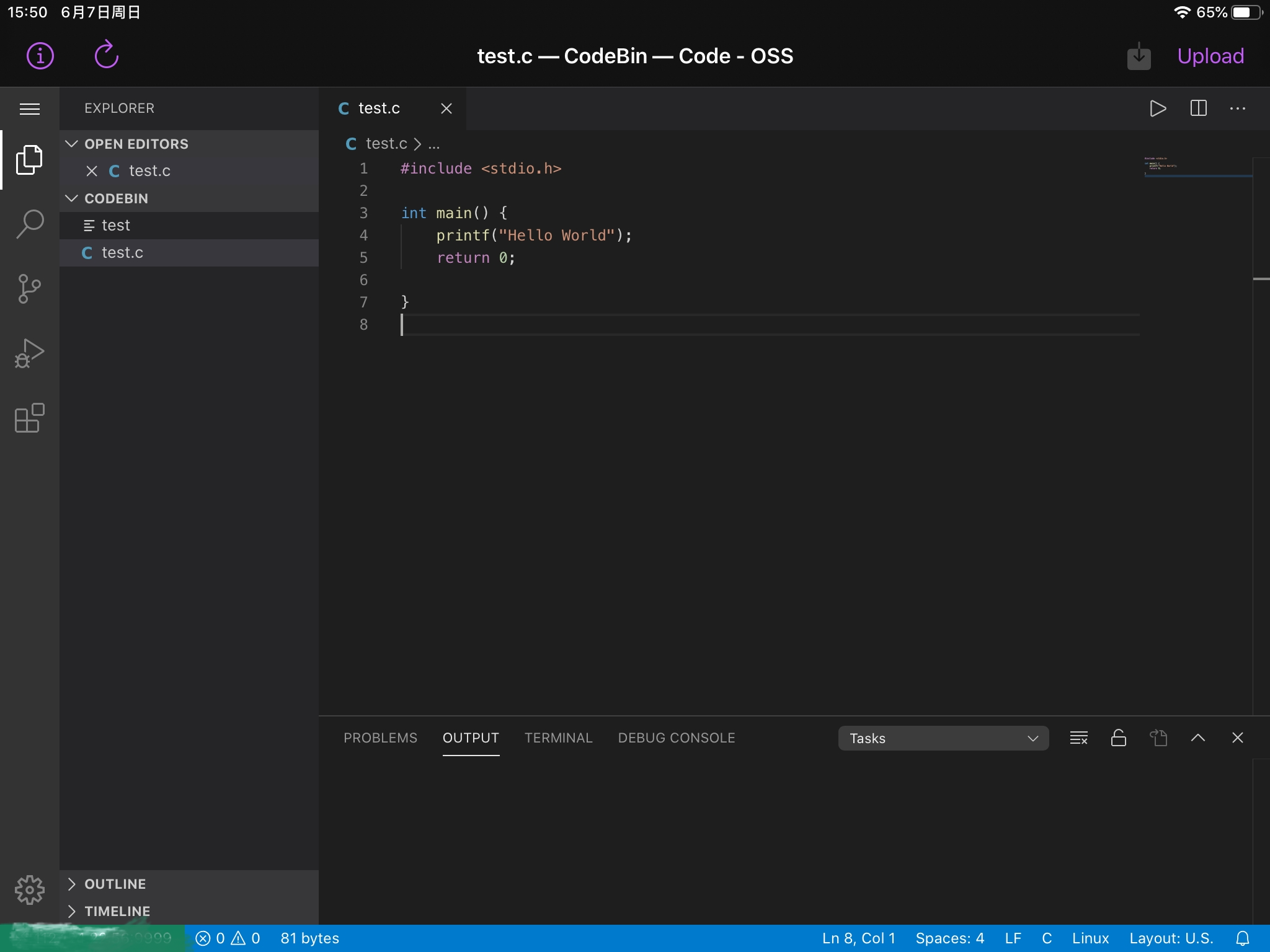
Task: Open notifications via status bar bell
Action: (1243, 938)
